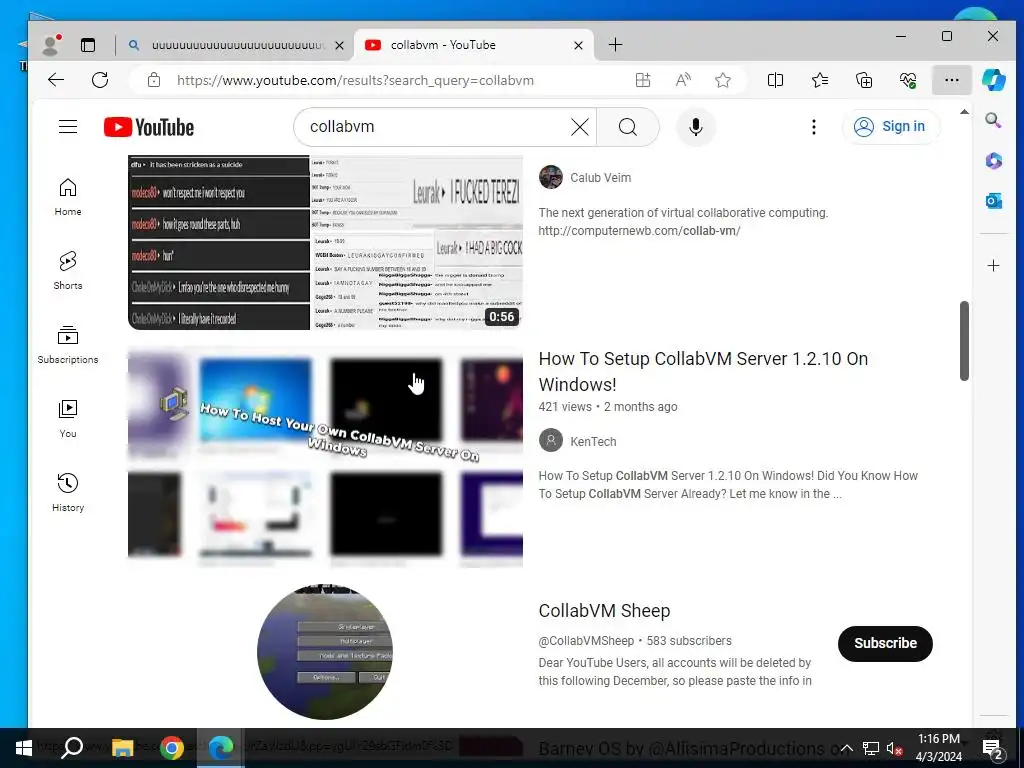
Task: Open Subscriptions in YouTube sidebar
Action: 68,344
